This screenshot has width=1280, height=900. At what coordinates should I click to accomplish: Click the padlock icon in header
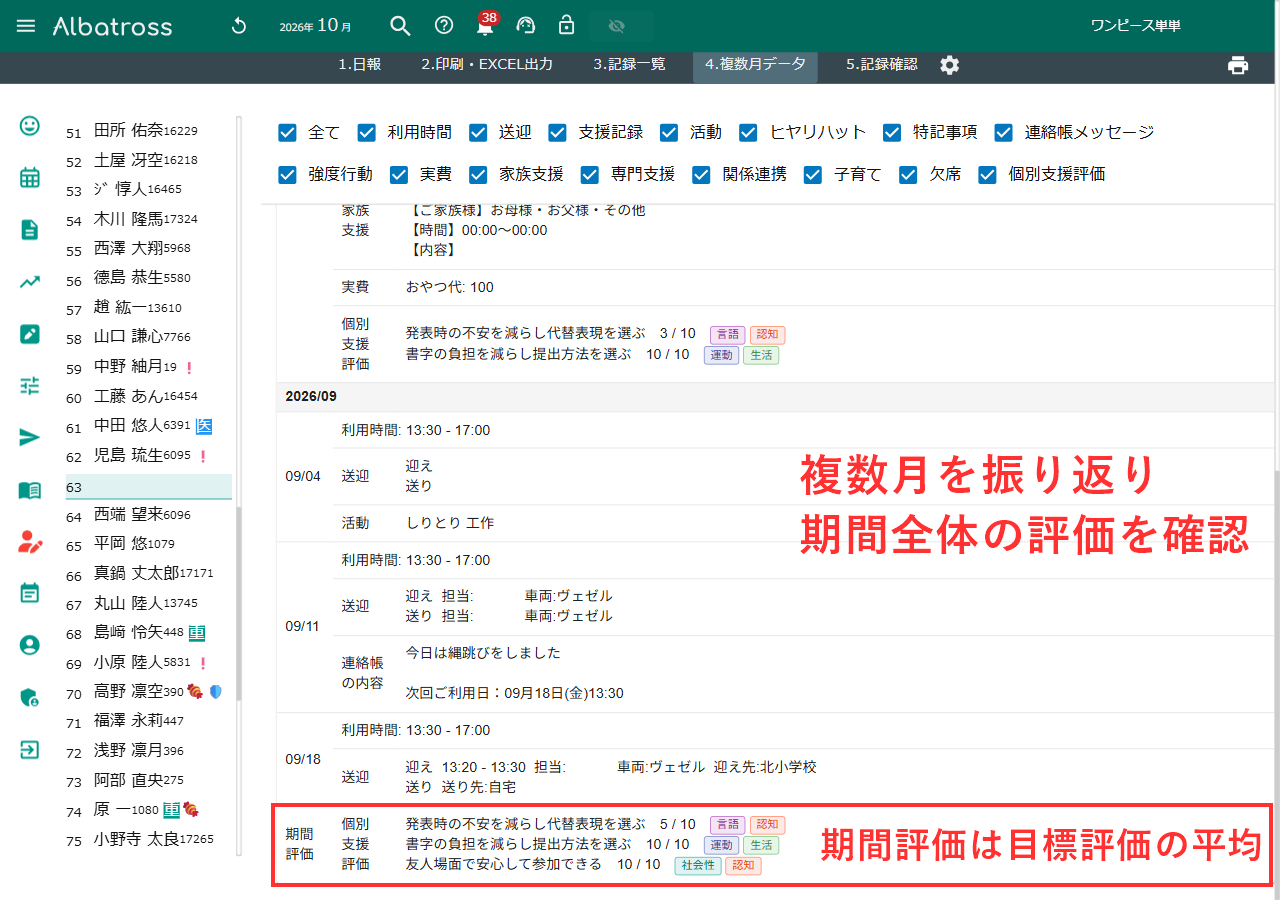566,26
